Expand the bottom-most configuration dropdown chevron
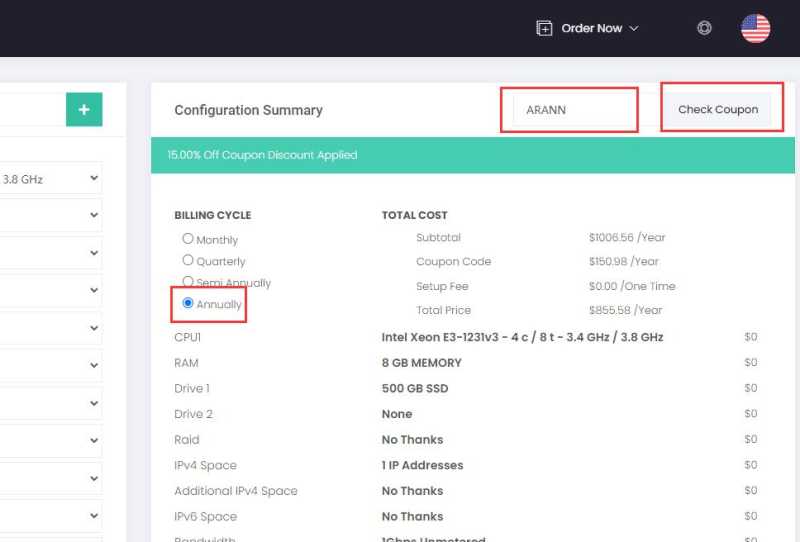800x542 pixels. 94,515
